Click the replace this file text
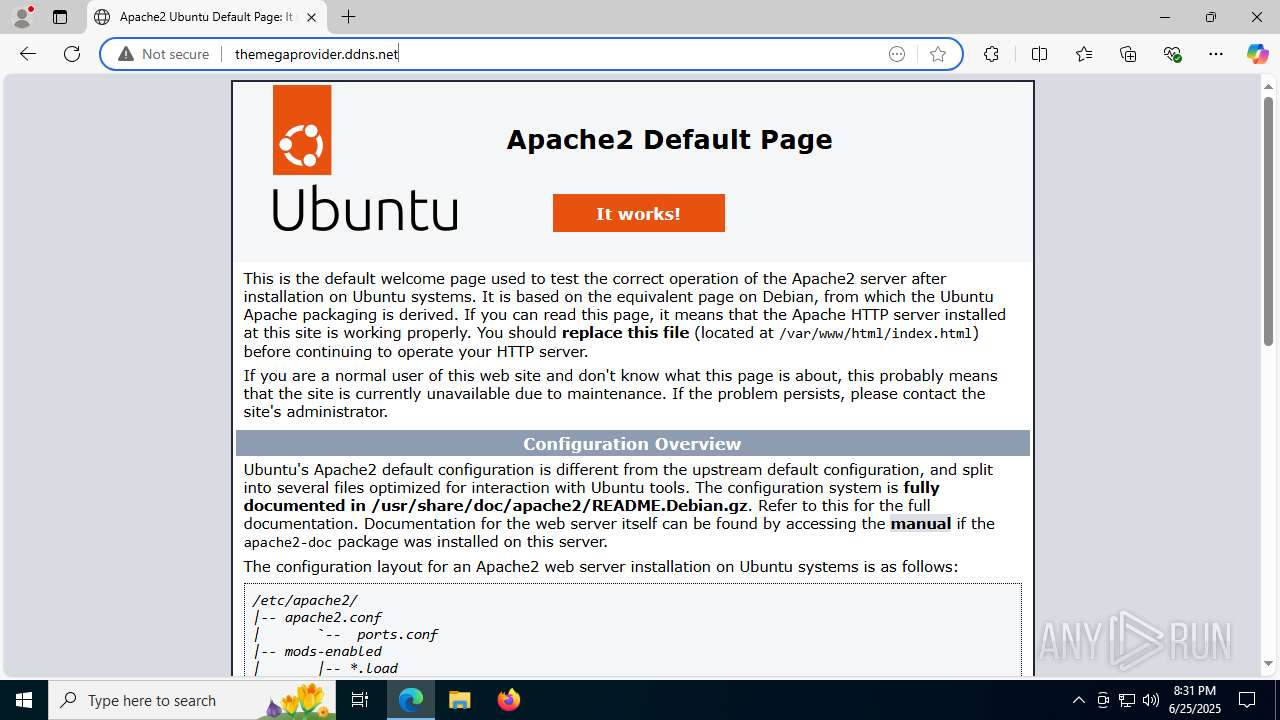 tap(626, 332)
